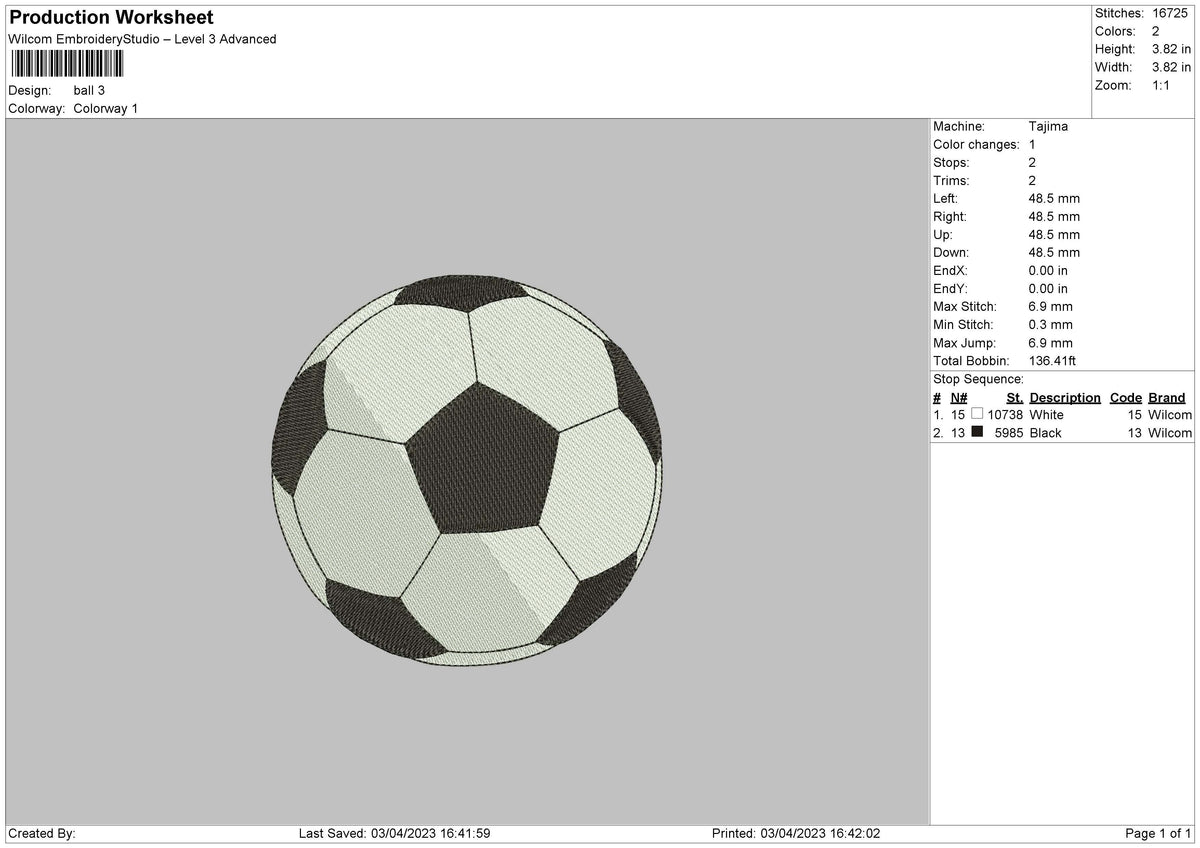Click the 'White' description in stop row 1
The height and width of the screenshot is (848, 1200).
pos(1046,414)
